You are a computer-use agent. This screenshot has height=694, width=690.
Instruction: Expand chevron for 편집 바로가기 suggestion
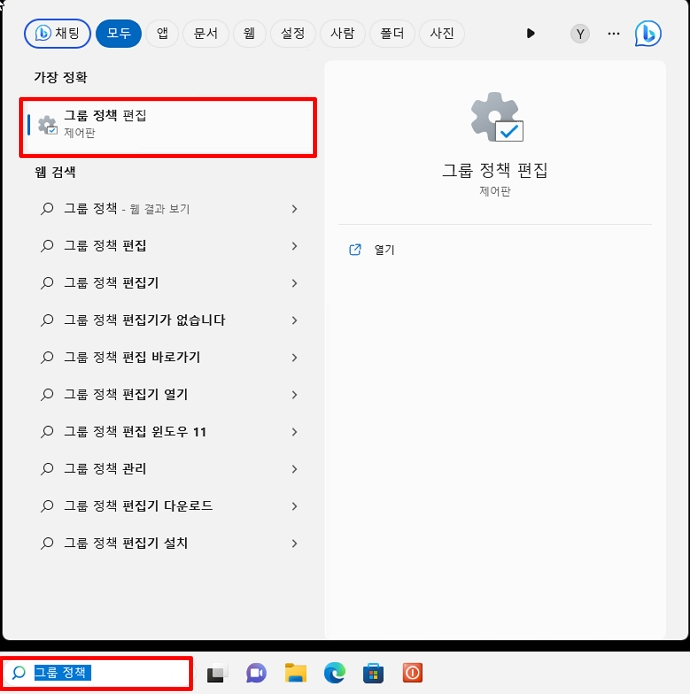coord(294,357)
